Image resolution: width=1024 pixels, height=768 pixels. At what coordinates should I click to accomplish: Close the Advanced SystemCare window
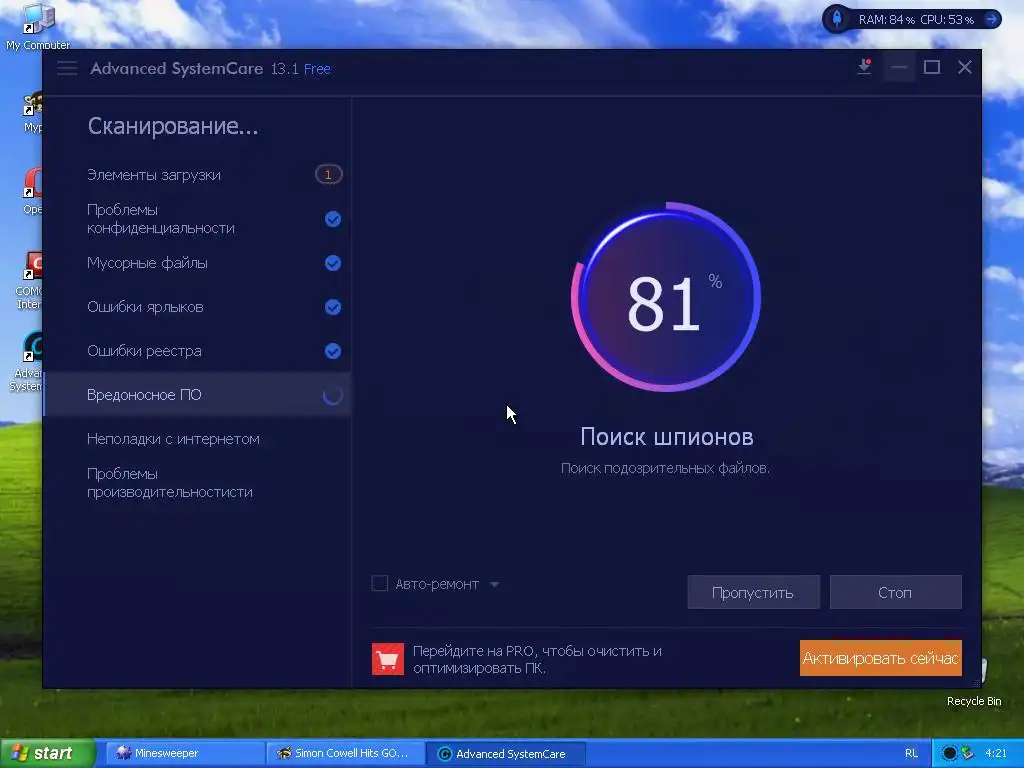coord(965,67)
